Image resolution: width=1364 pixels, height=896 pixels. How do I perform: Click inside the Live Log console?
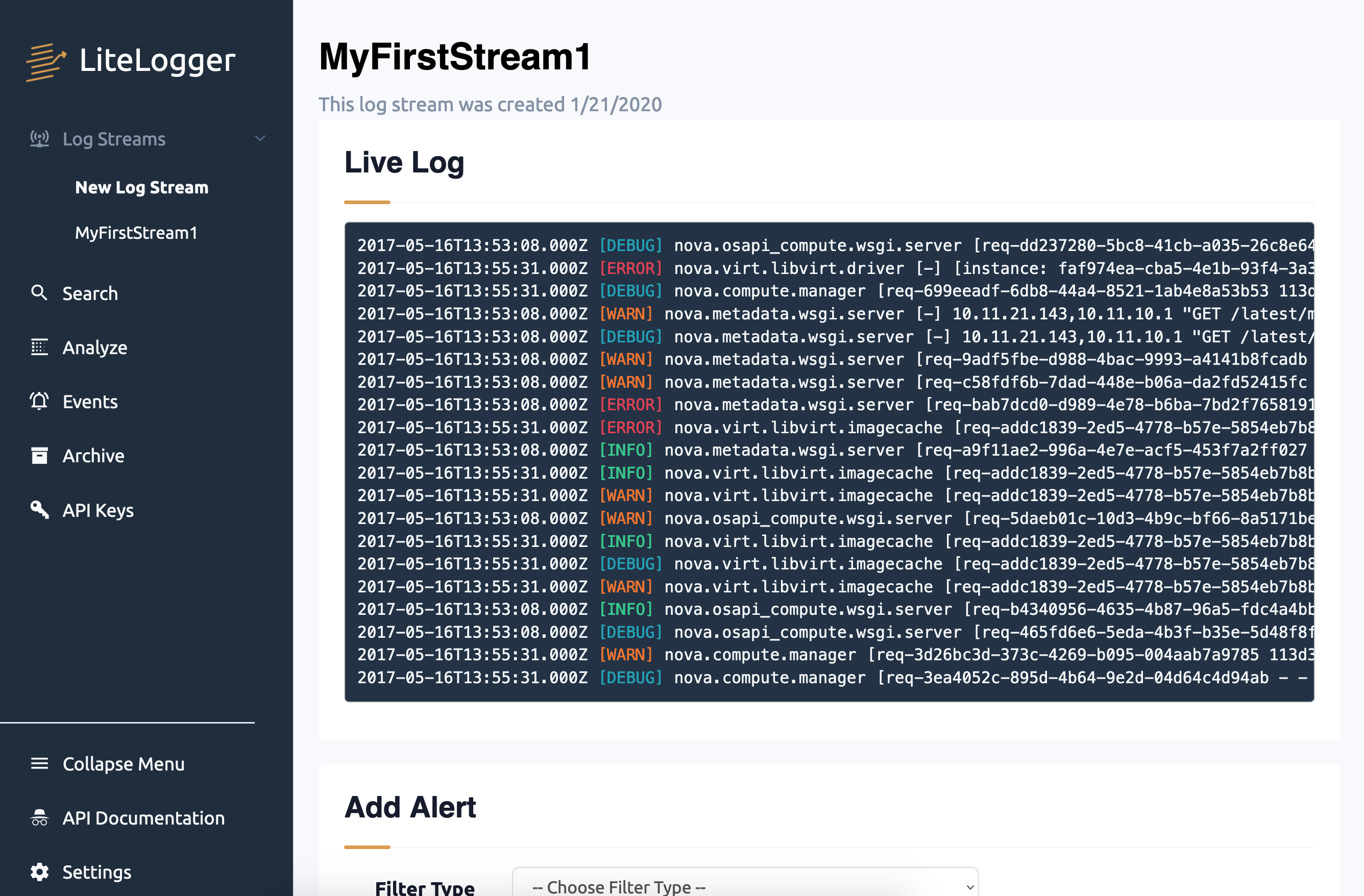(x=829, y=462)
